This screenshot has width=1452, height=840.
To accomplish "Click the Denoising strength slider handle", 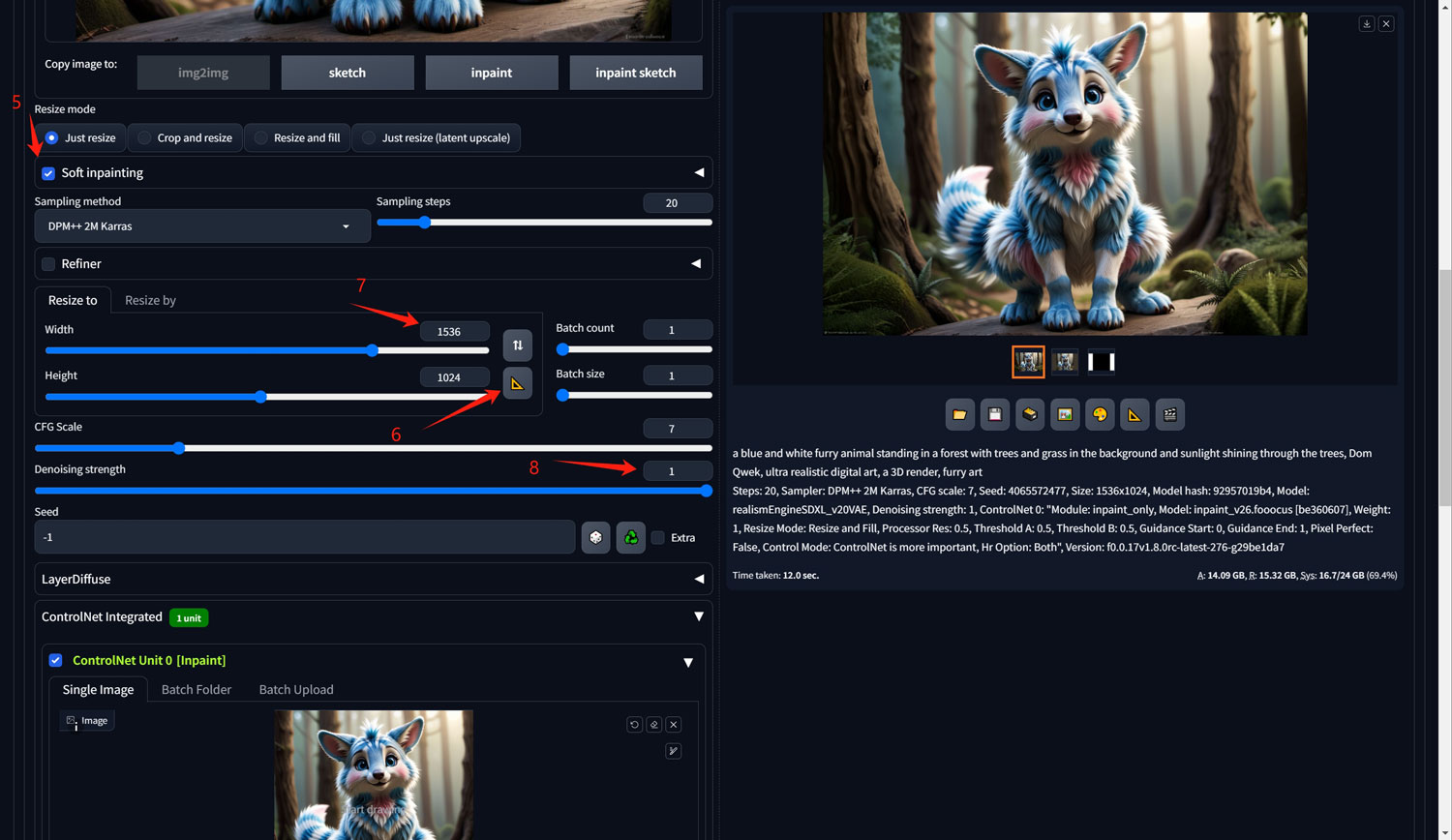I will [x=706, y=491].
